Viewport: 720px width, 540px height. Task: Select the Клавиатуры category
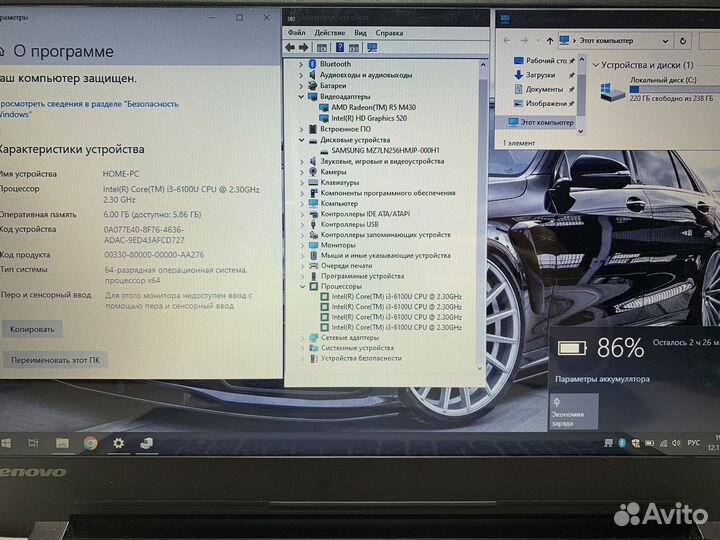[x=340, y=182]
